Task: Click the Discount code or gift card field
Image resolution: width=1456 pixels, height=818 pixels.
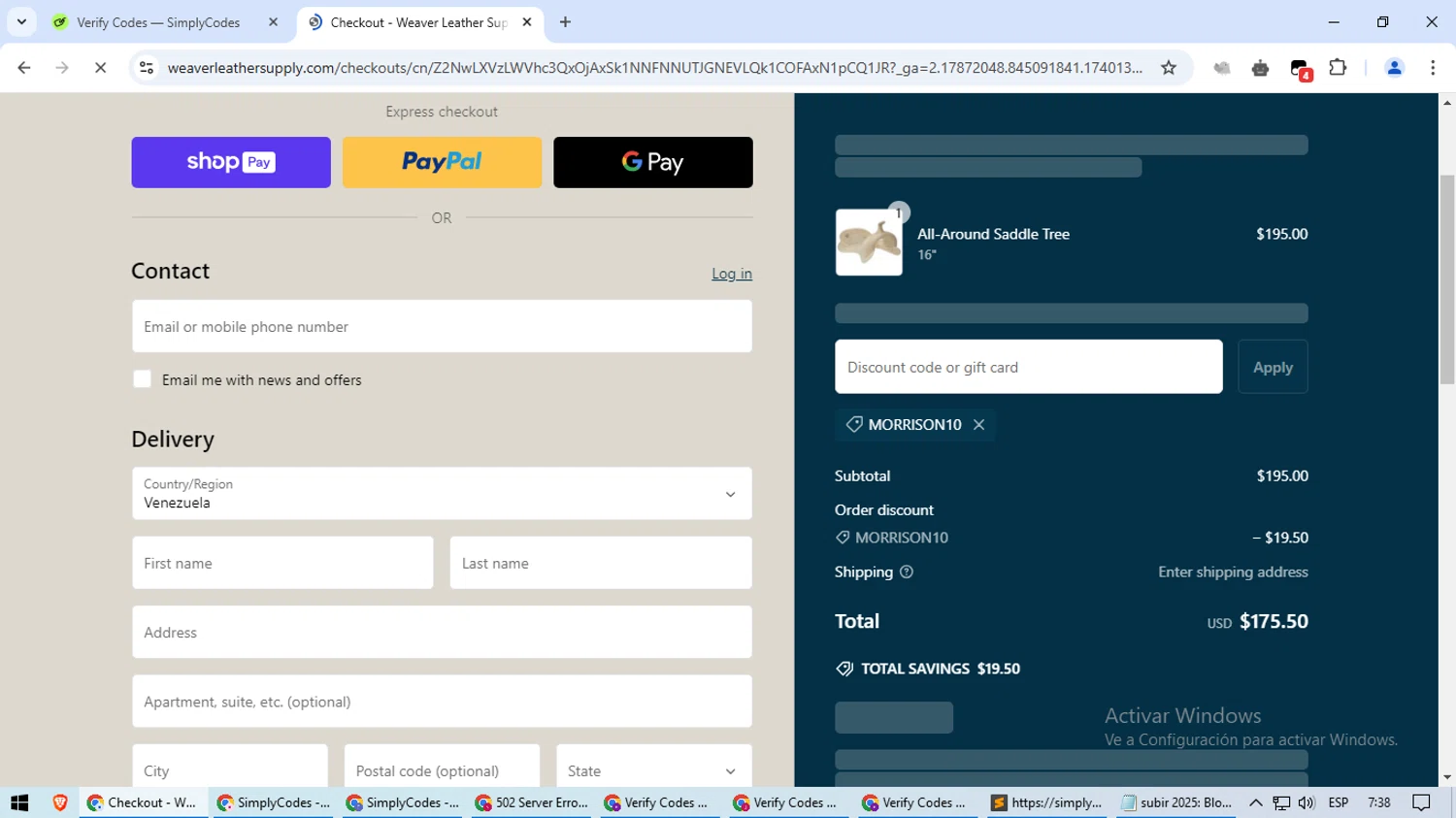Action: 1029,367
